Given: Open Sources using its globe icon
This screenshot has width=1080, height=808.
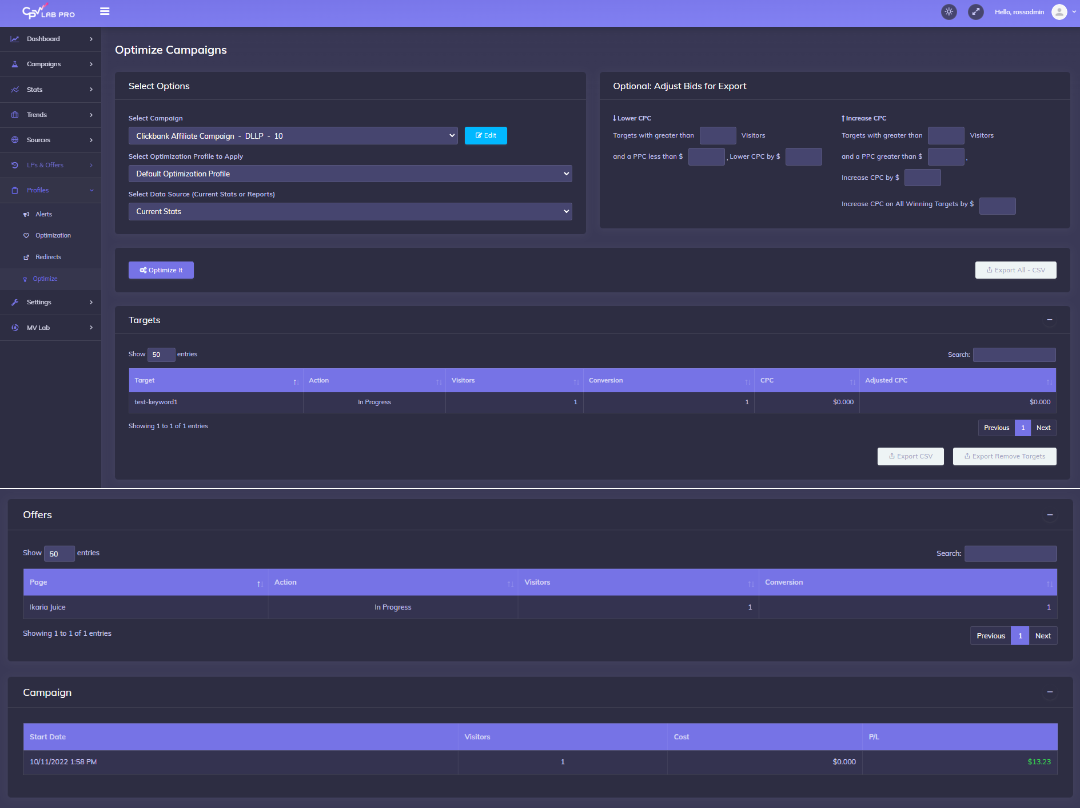Looking at the screenshot, I should point(14,139).
